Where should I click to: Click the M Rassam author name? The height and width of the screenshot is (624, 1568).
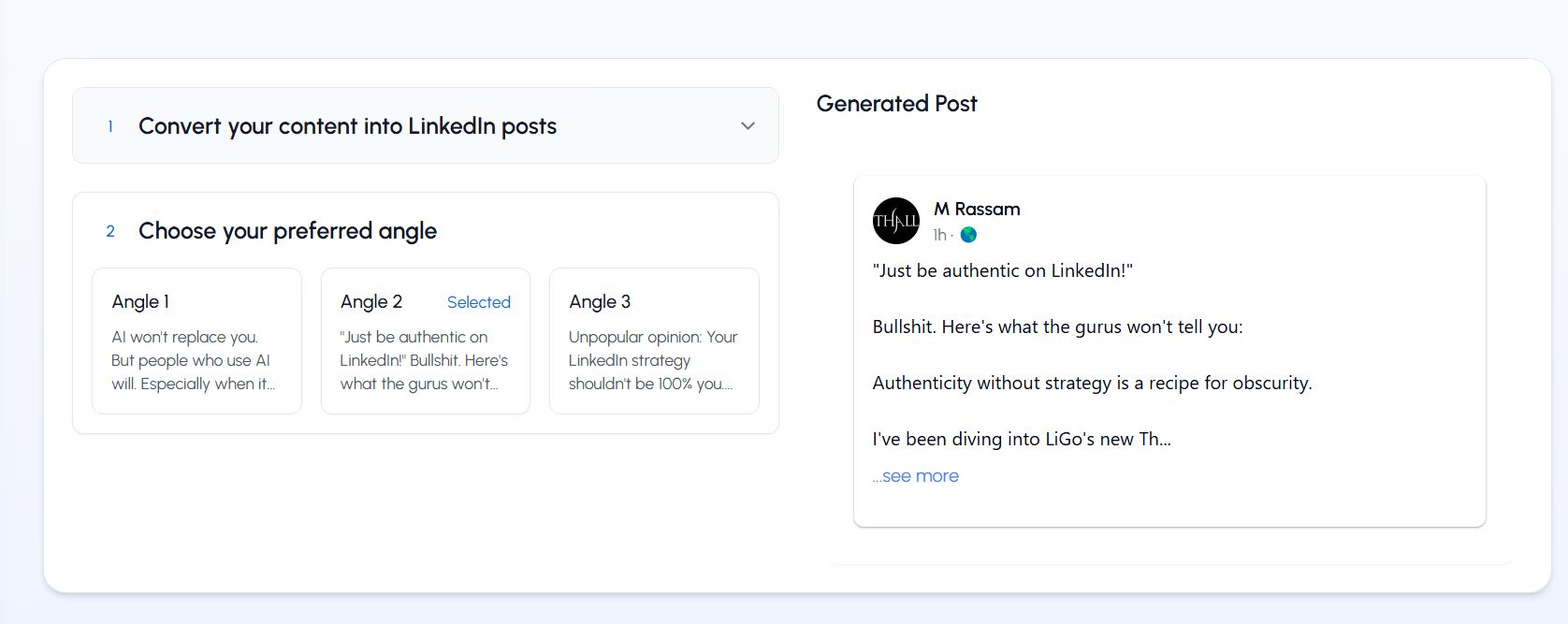(x=977, y=209)
